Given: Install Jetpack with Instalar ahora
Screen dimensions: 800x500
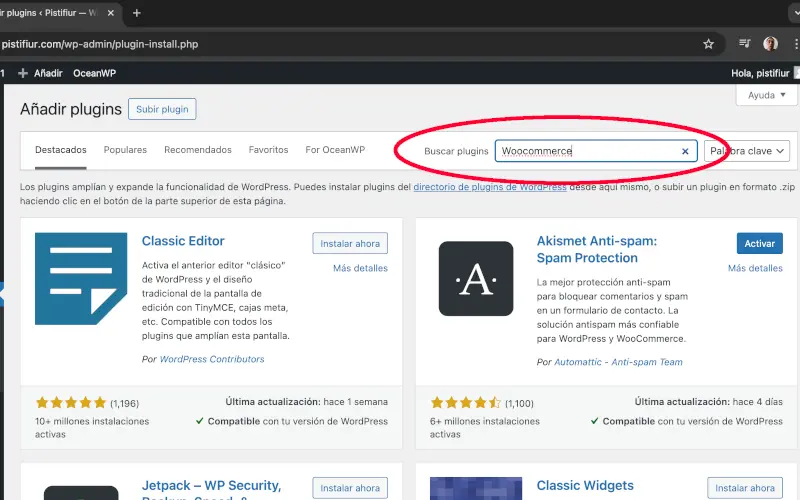Looking at the screenshot, I should point(350,488).
